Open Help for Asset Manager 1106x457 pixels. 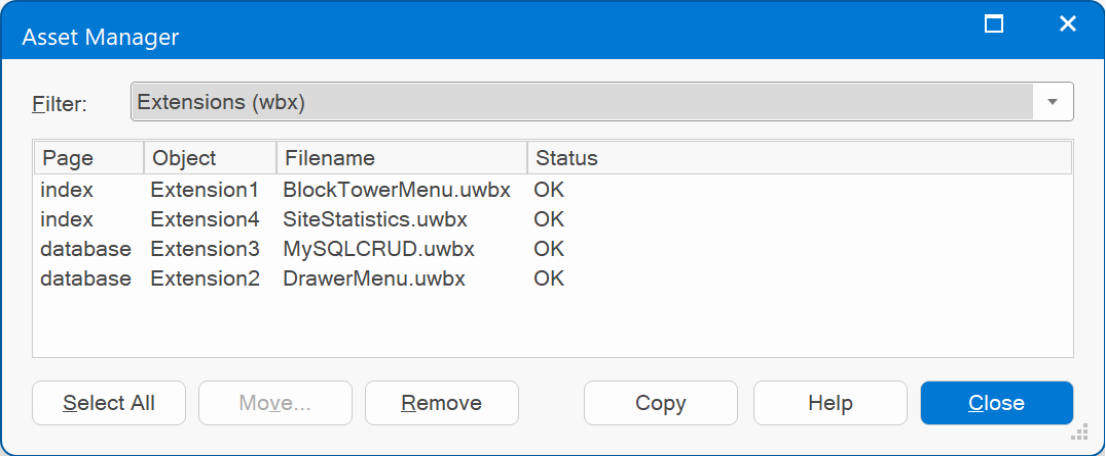pyautogui.click(x=830, y=403)
